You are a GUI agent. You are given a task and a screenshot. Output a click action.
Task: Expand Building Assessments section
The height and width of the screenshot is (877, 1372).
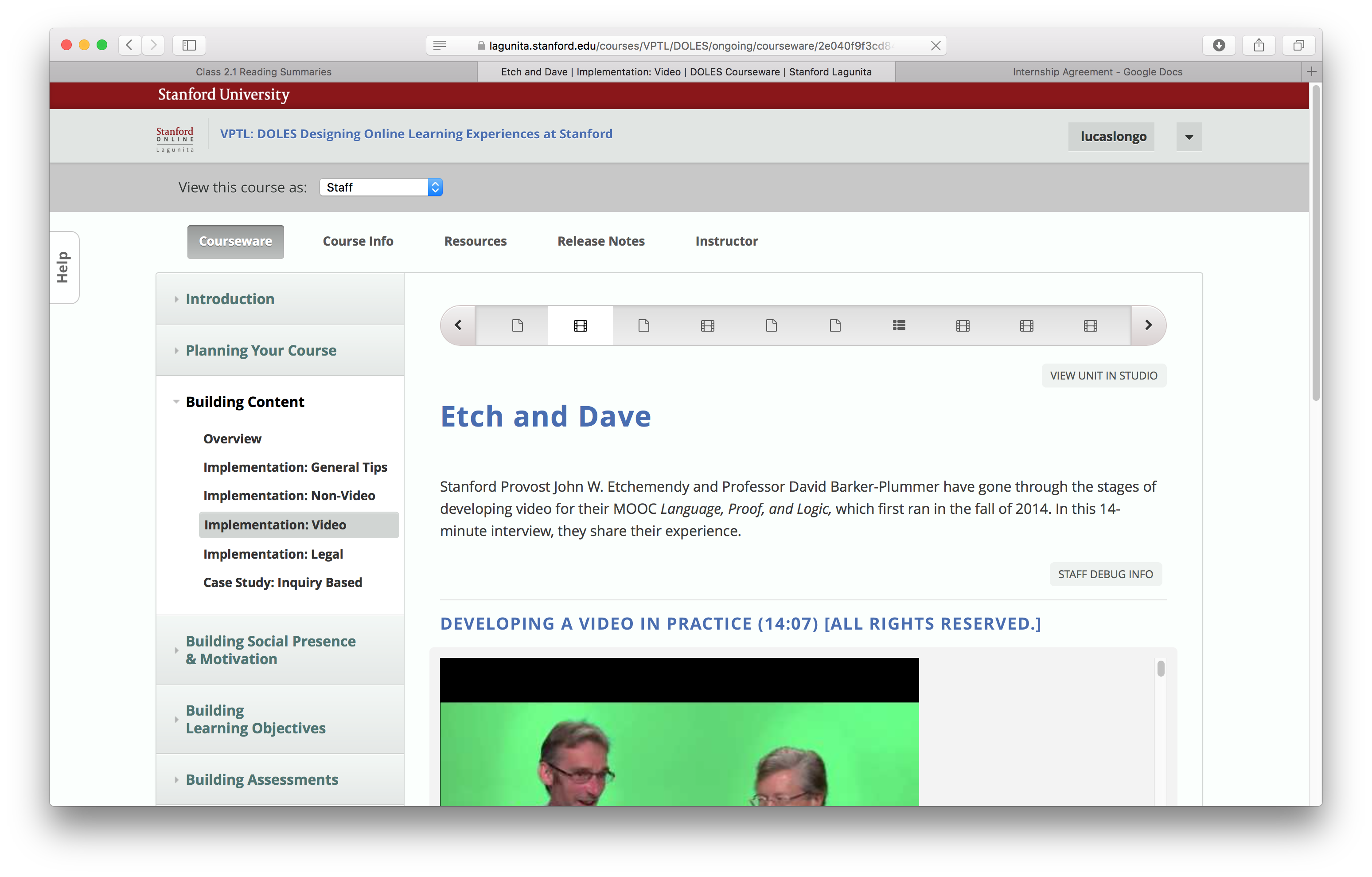(261, 779)
